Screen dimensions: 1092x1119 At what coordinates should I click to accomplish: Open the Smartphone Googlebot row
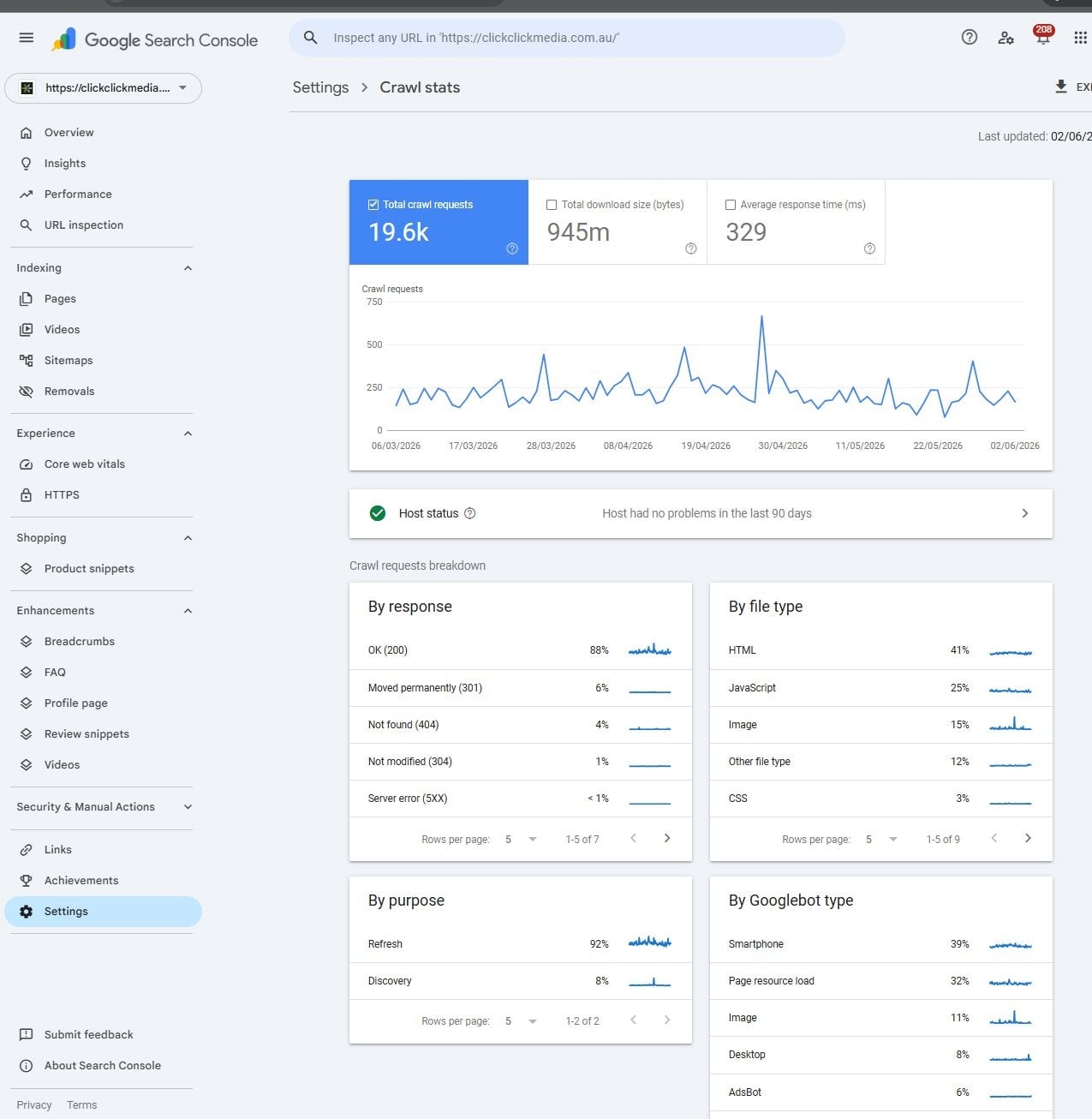[x=880, y=944]
